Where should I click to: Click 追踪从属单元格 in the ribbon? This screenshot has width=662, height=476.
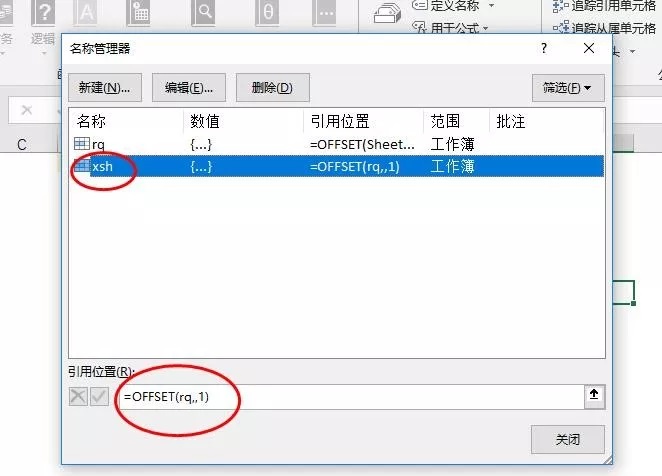(604, 28)
